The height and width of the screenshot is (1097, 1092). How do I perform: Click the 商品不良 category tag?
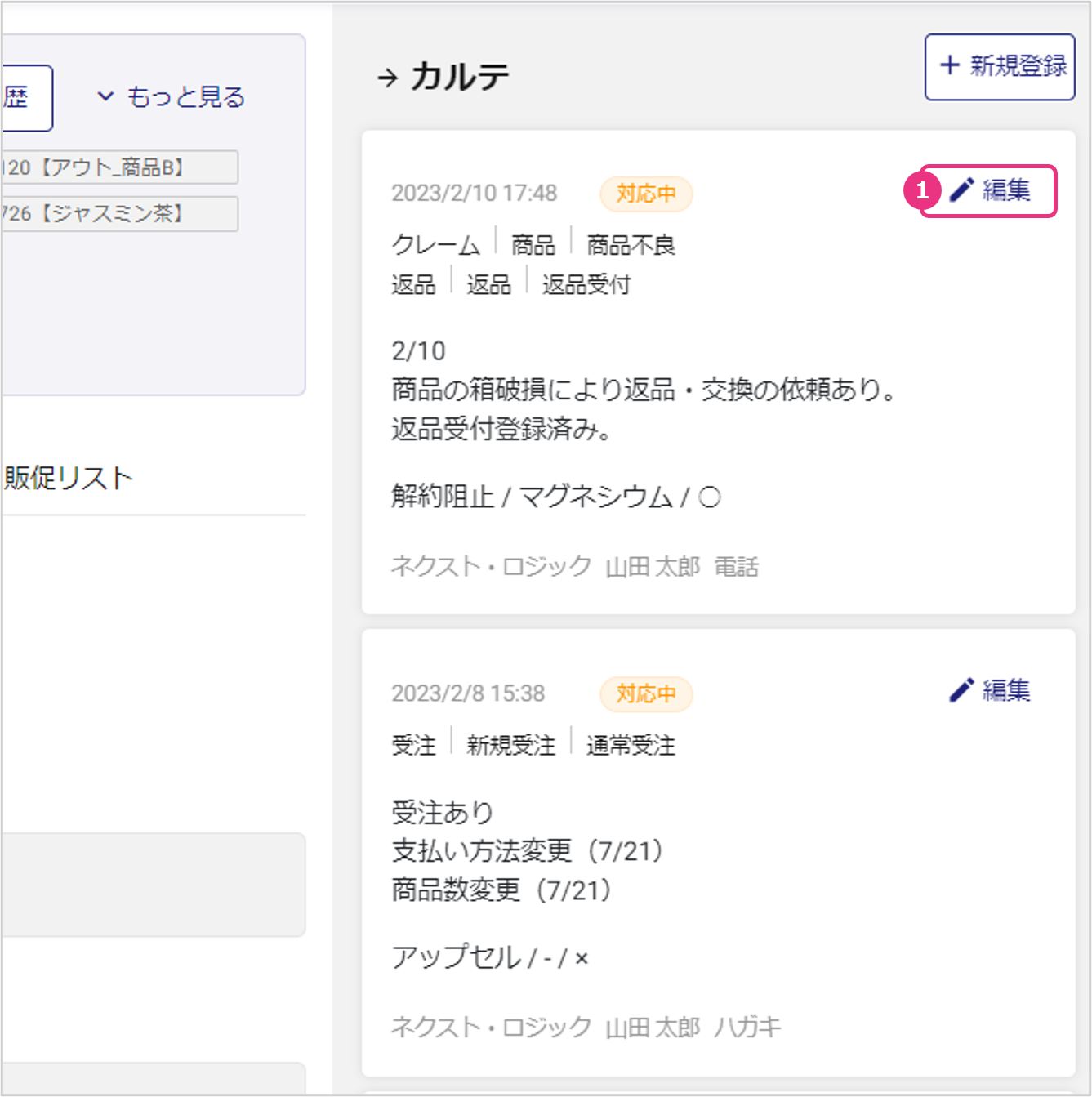[631, 245]
